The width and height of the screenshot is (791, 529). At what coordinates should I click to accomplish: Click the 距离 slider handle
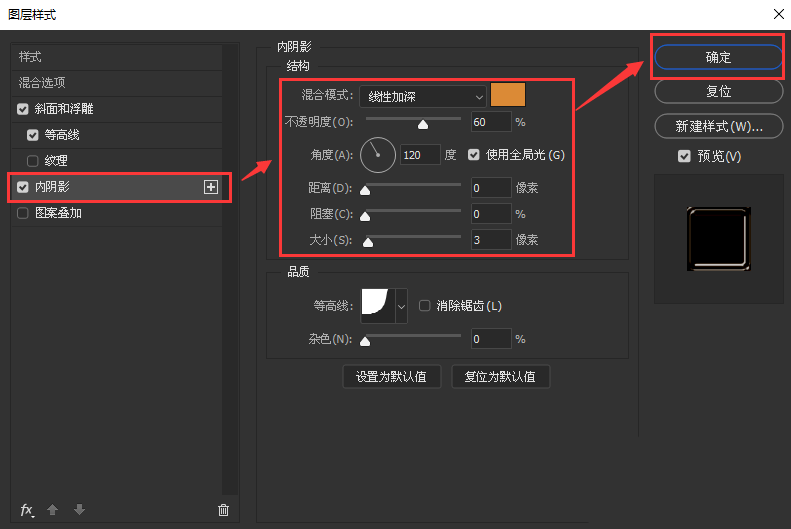[x=365, y=190]
